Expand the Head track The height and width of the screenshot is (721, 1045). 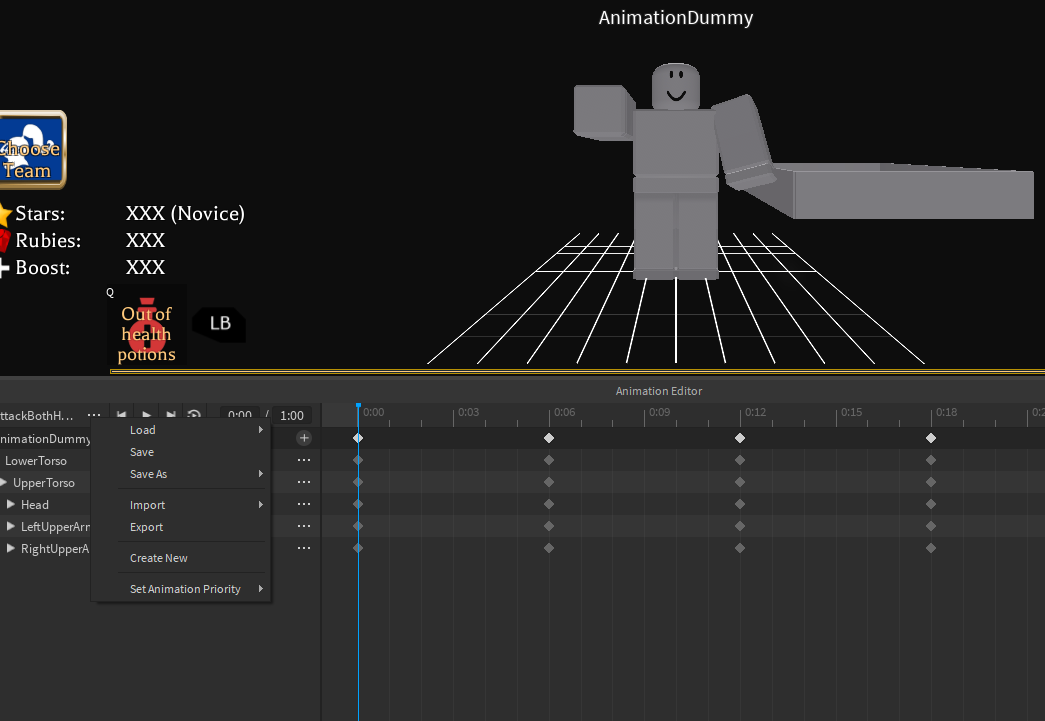(x=11, y=504)
